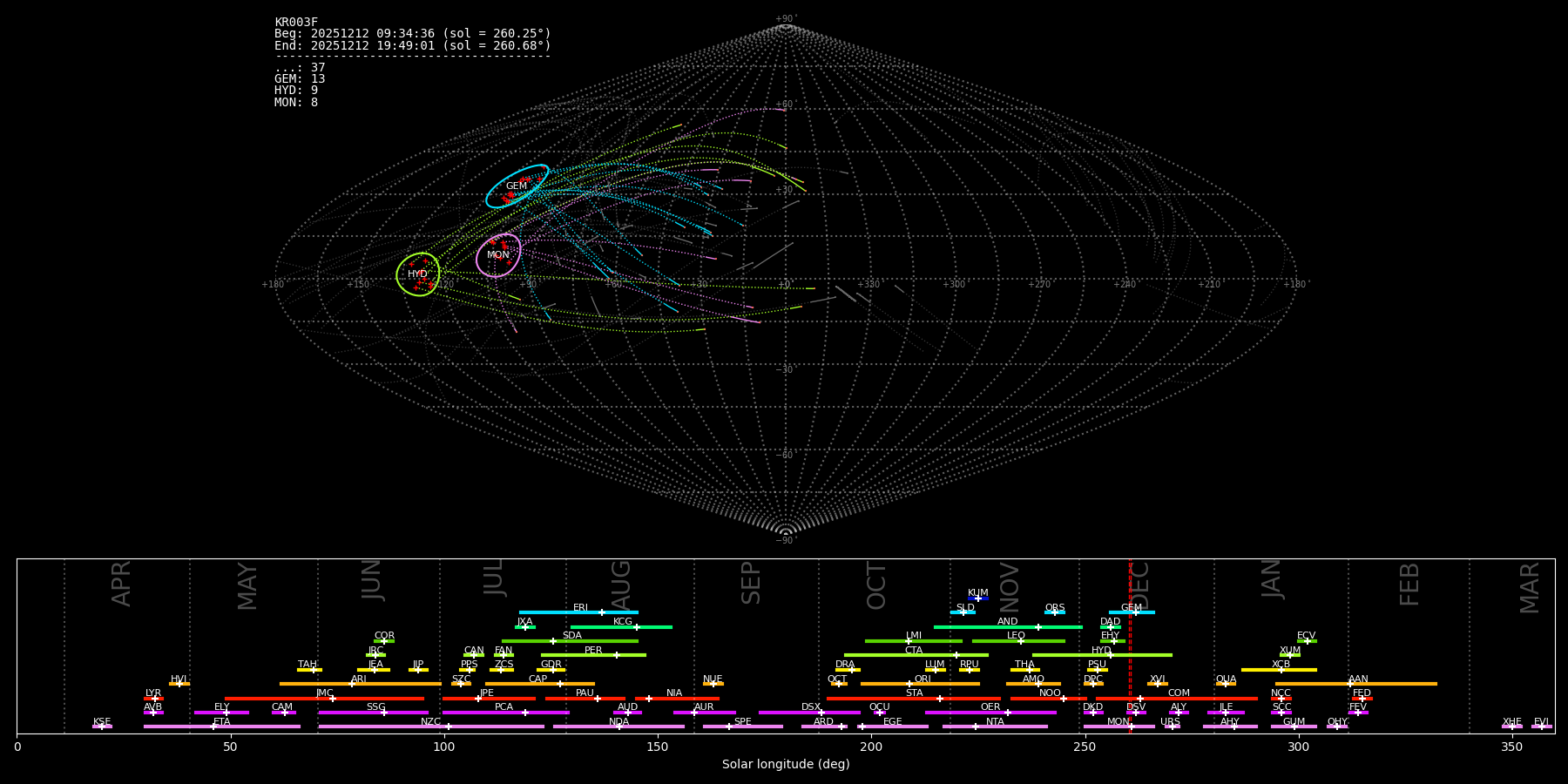Viewport: 1568px width, 784px height.
Task: Click the OER shower bar label
Action: click(990, 707)
